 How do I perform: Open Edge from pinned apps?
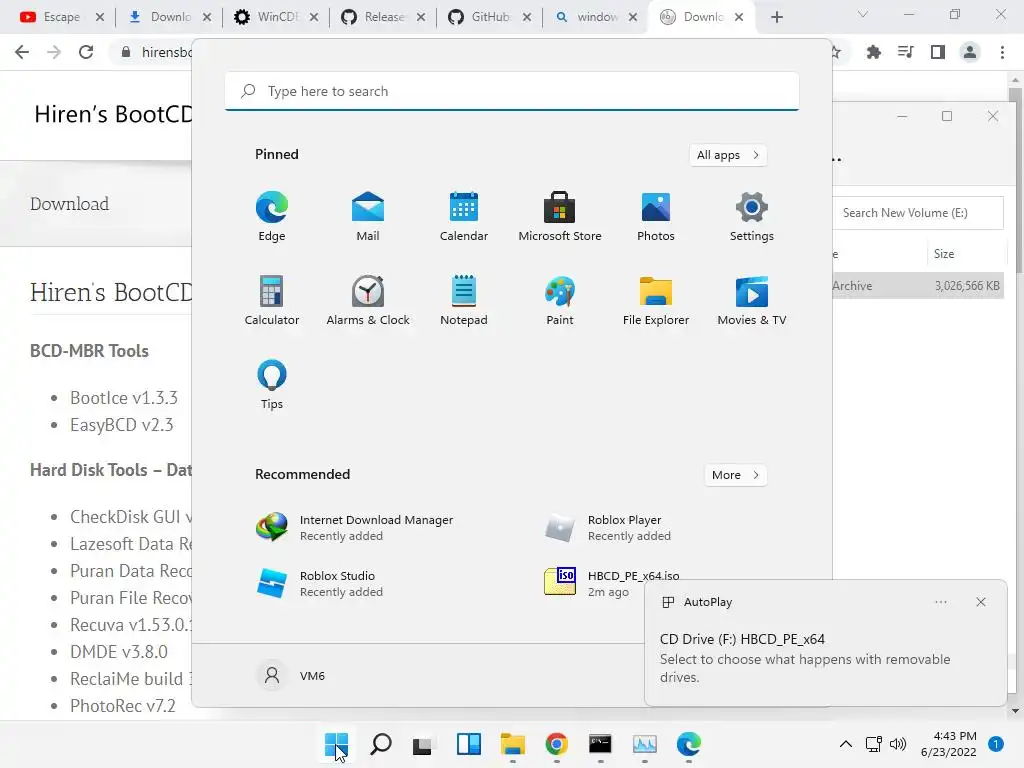click(x=272, y=217)
